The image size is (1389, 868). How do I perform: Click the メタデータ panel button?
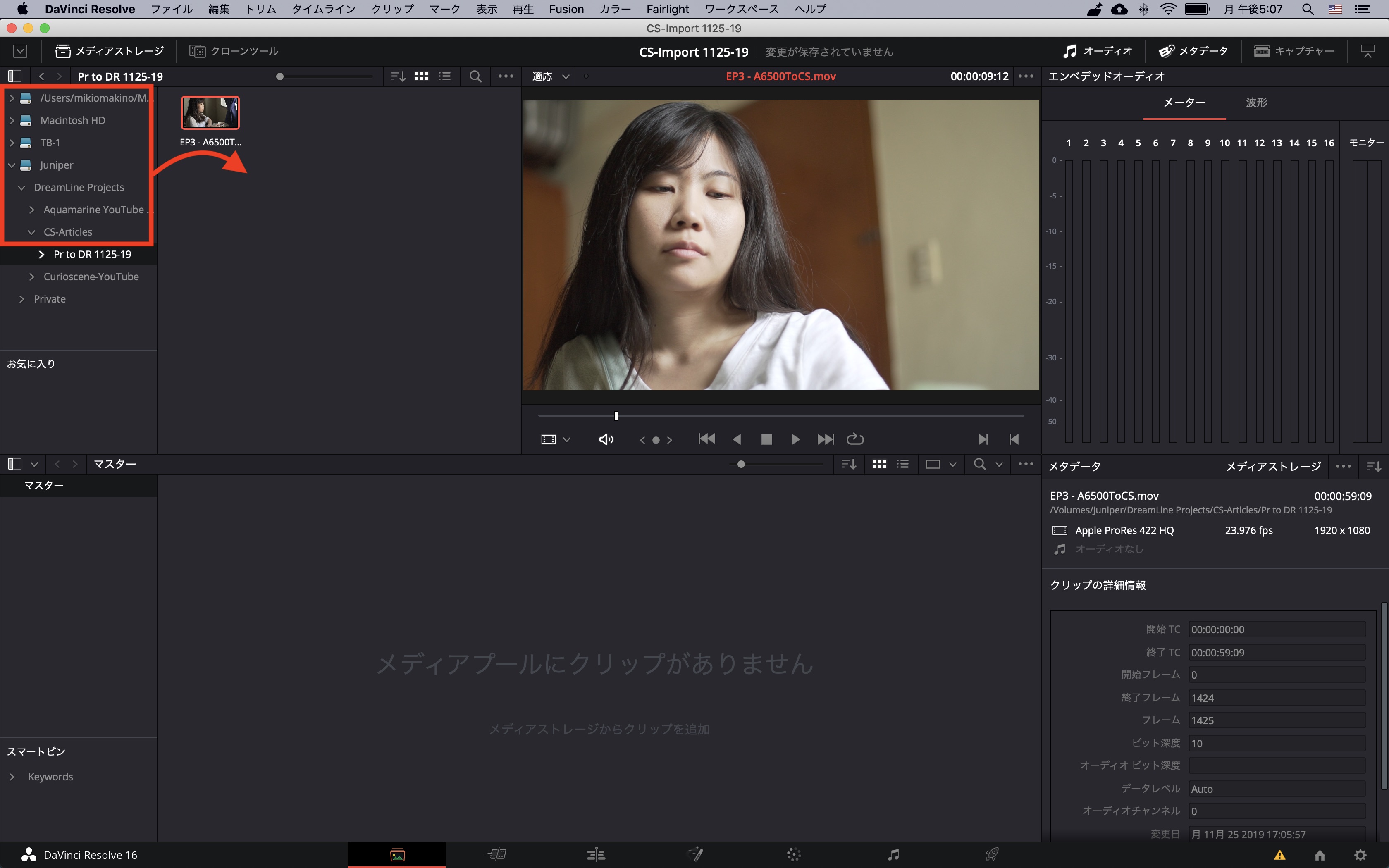coord(1193,51)
